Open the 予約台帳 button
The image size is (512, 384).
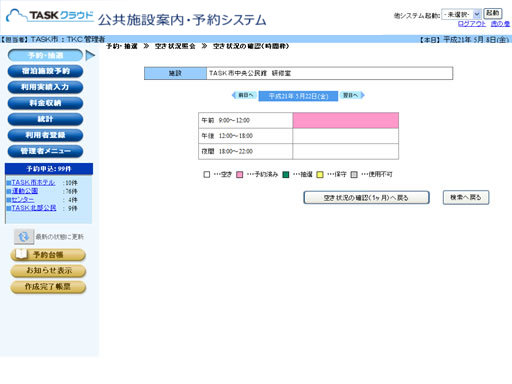pos(48,255)
